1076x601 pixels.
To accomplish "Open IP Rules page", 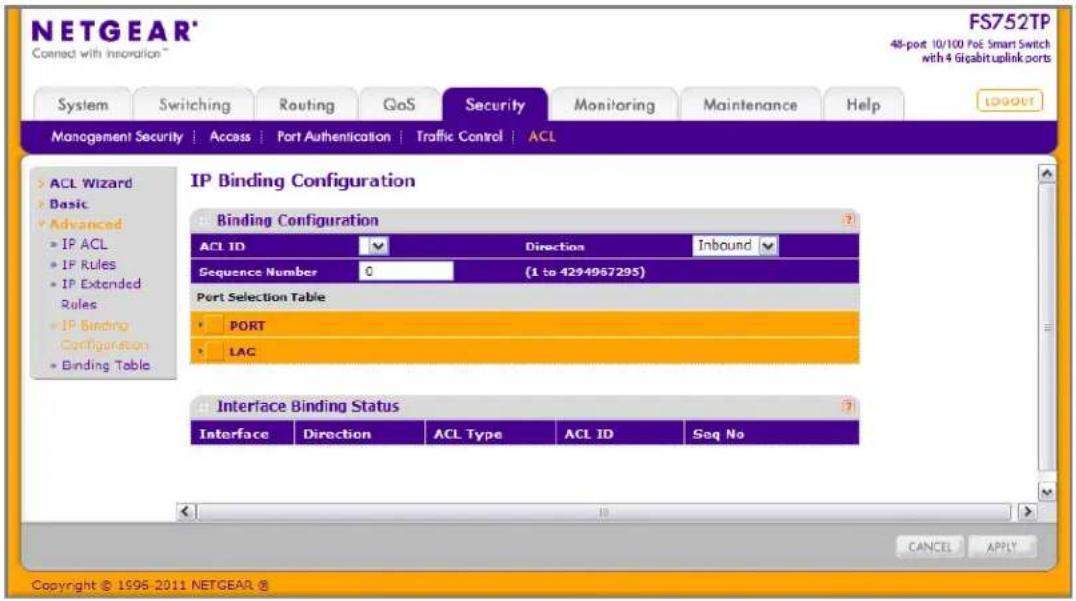I will click(x=89, y=264).
